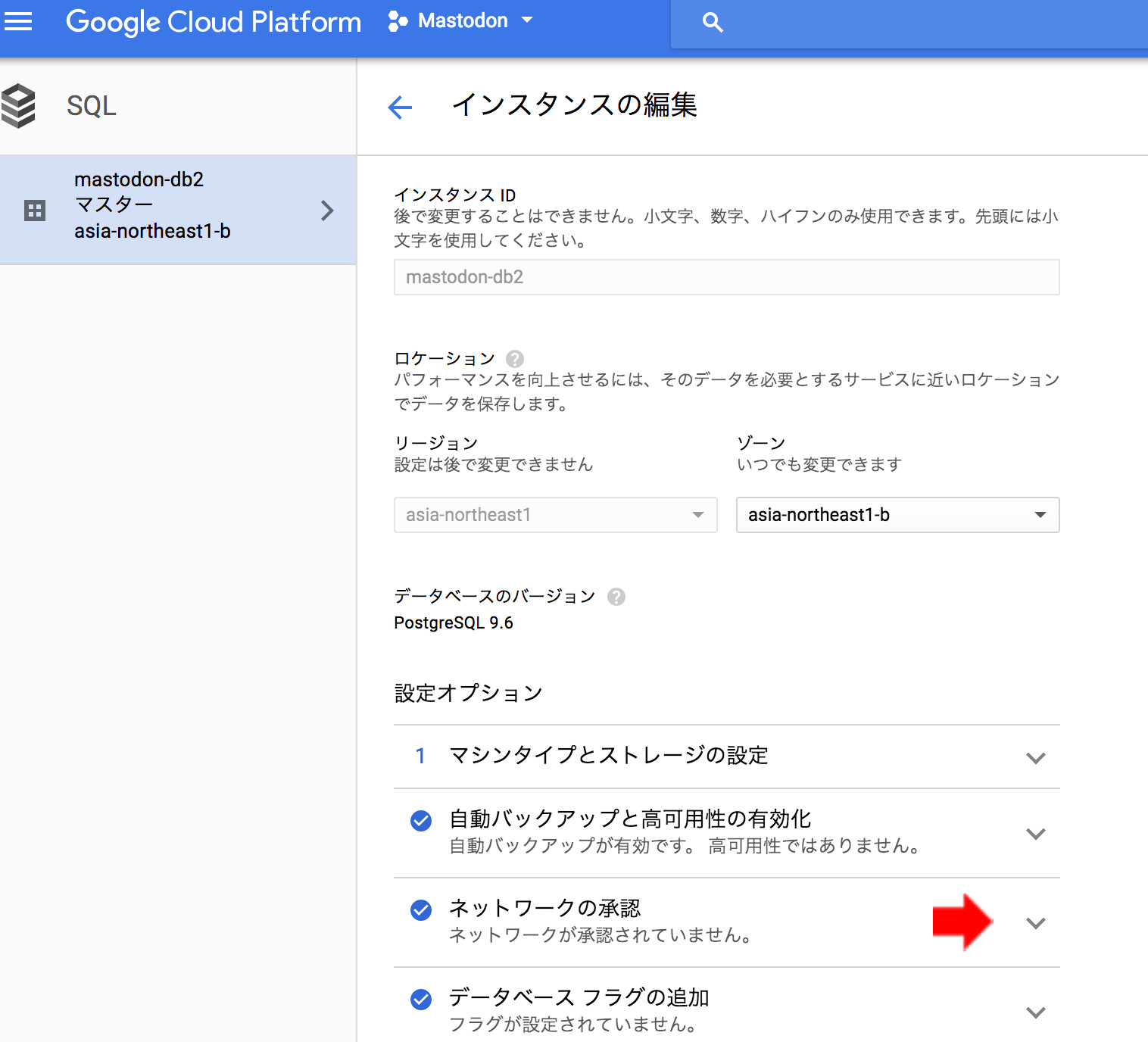Click the SQL section title
The height and width of the screenshot is (1042, 1148).
pos(92,106)
